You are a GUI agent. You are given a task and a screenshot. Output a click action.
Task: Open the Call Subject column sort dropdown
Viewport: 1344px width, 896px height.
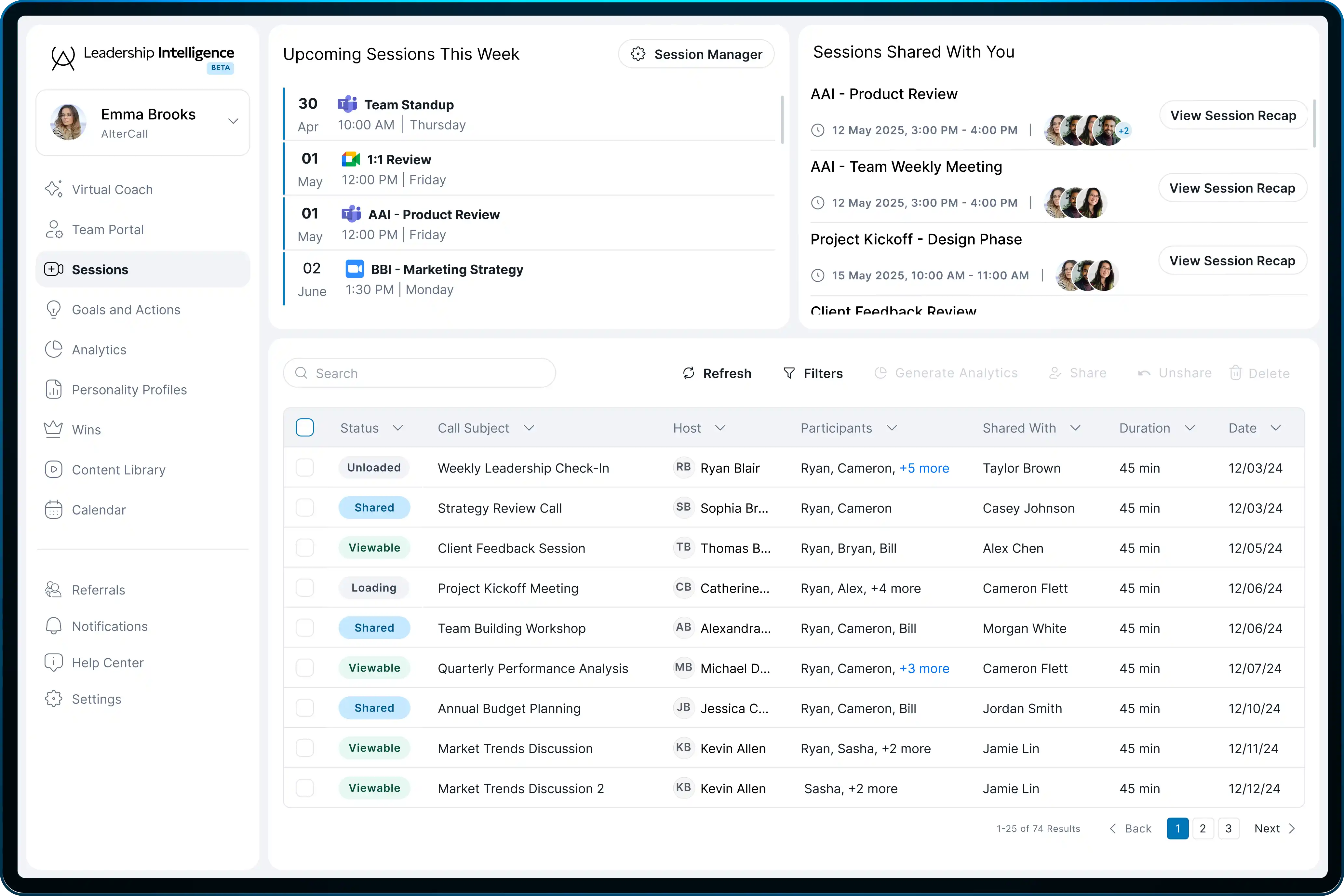click(x=529, y=428)
